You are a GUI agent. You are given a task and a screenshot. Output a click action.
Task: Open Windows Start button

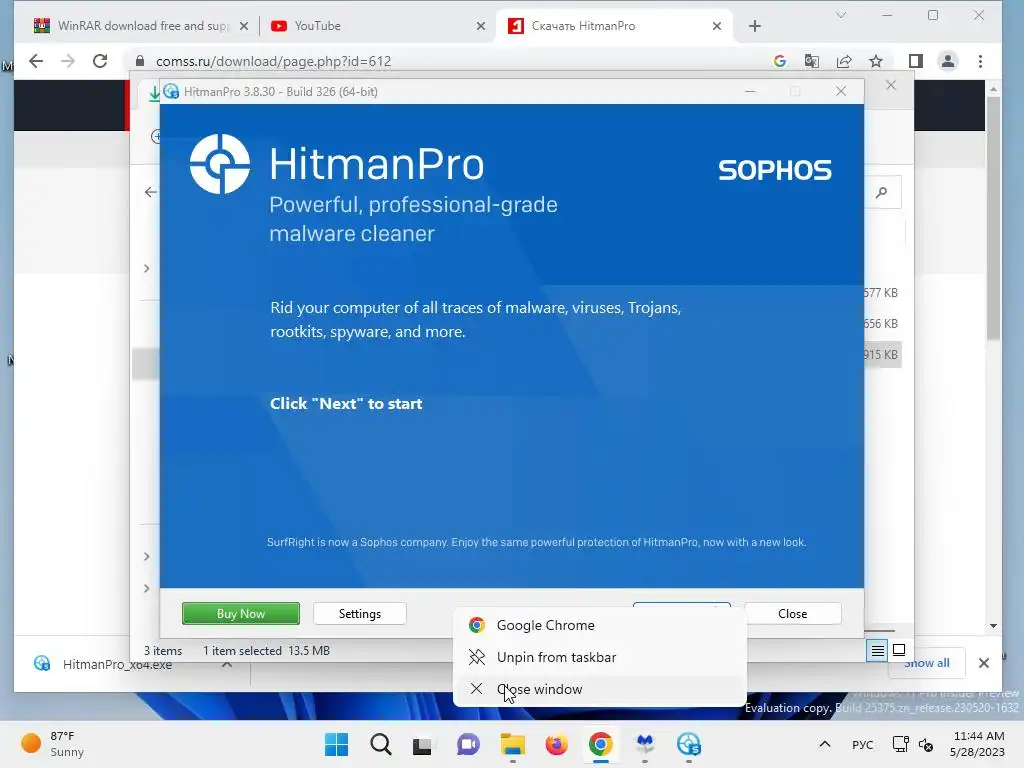[x=337, y=744]
